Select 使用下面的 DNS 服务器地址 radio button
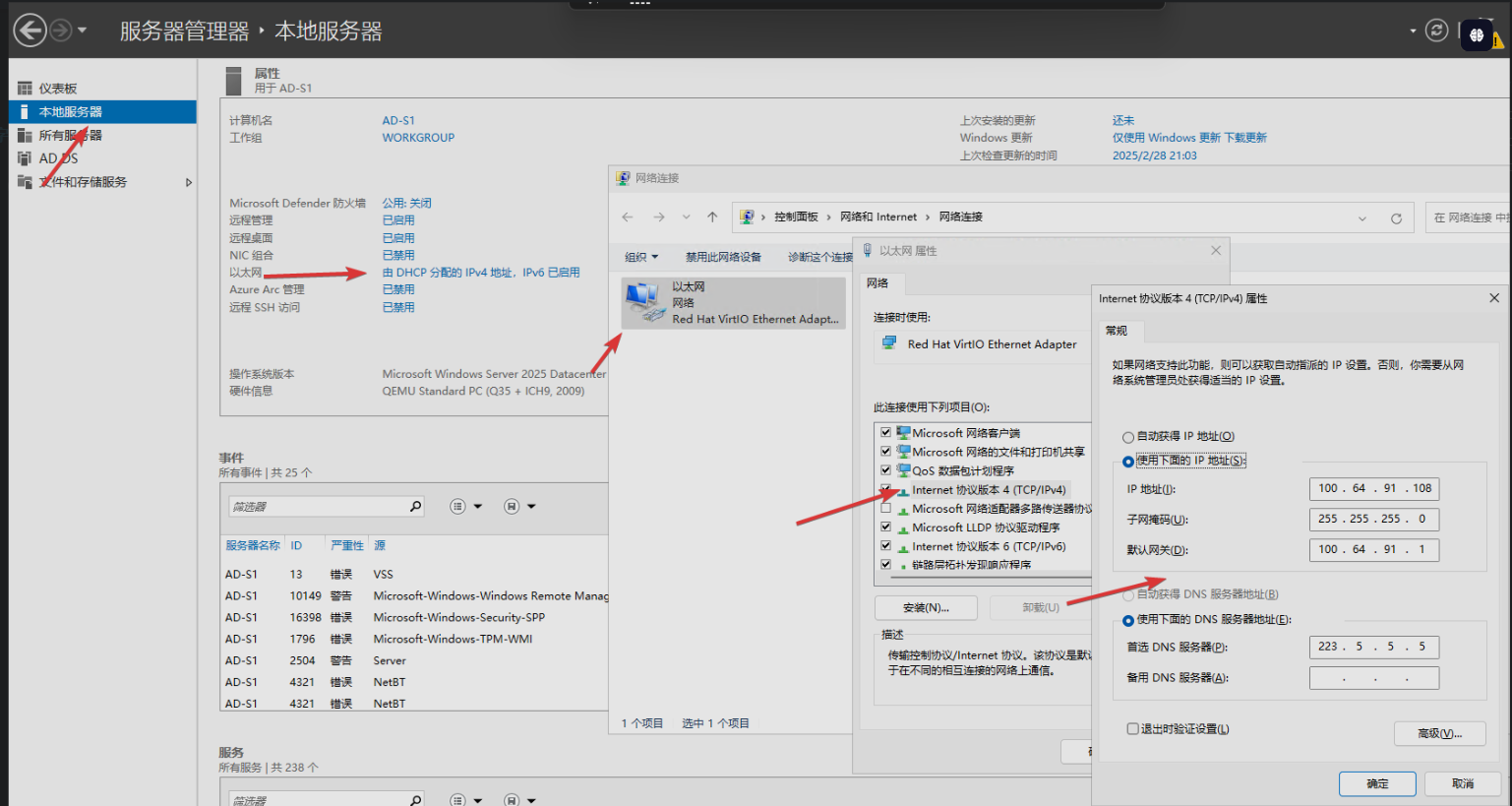1512x806 pixels. tap(1128, 621)
